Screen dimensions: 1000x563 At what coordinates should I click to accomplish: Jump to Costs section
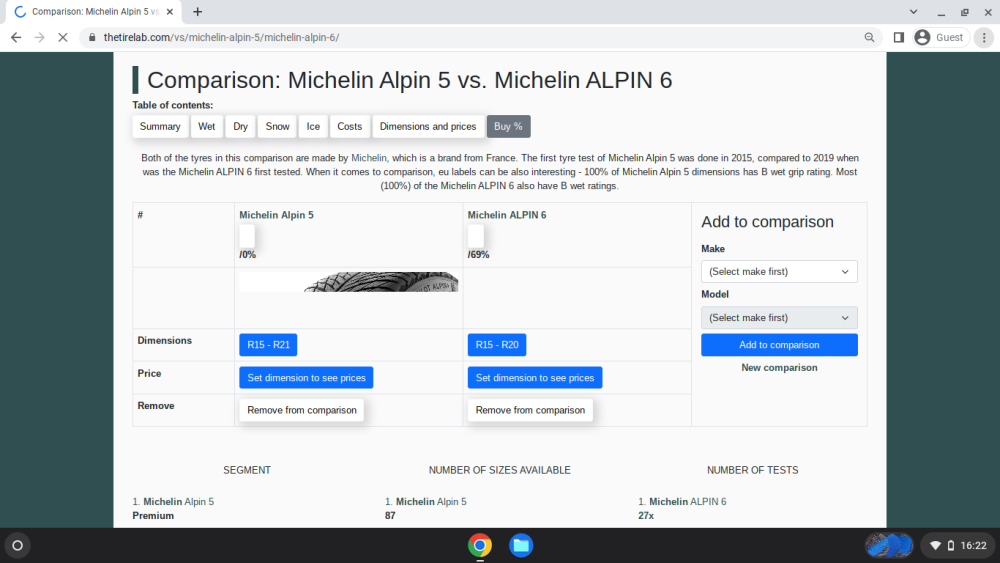coord(349,126)
